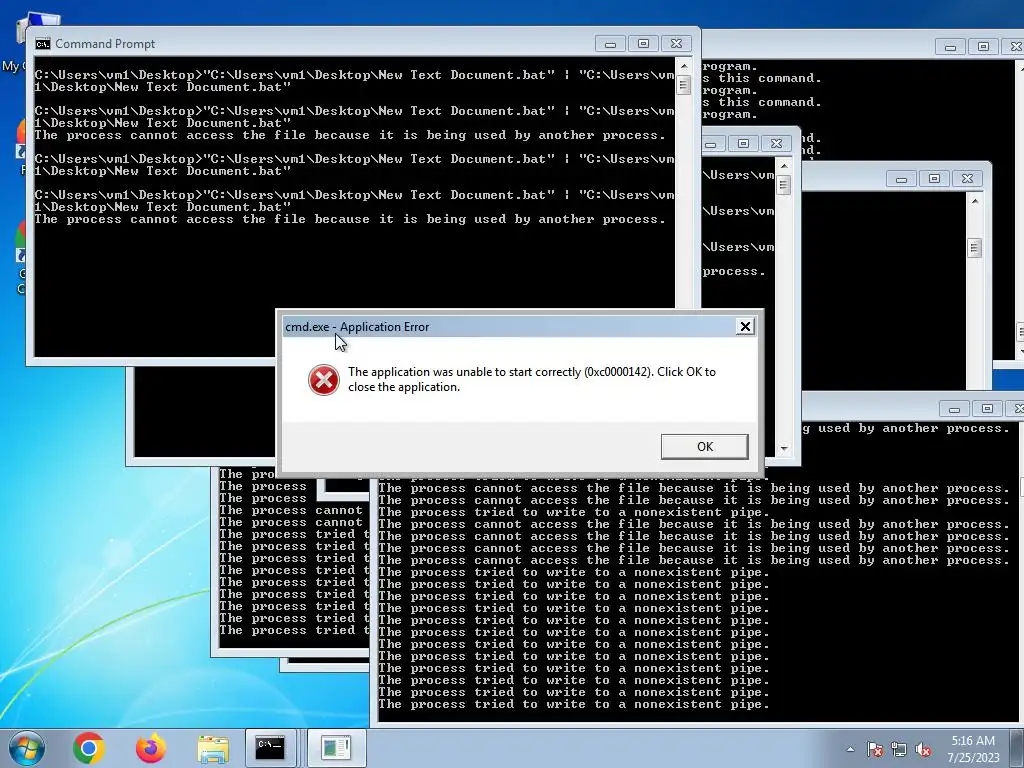Click the 0xc0000142 error message text
This screenshot has width=1024, height=768.
532,379
